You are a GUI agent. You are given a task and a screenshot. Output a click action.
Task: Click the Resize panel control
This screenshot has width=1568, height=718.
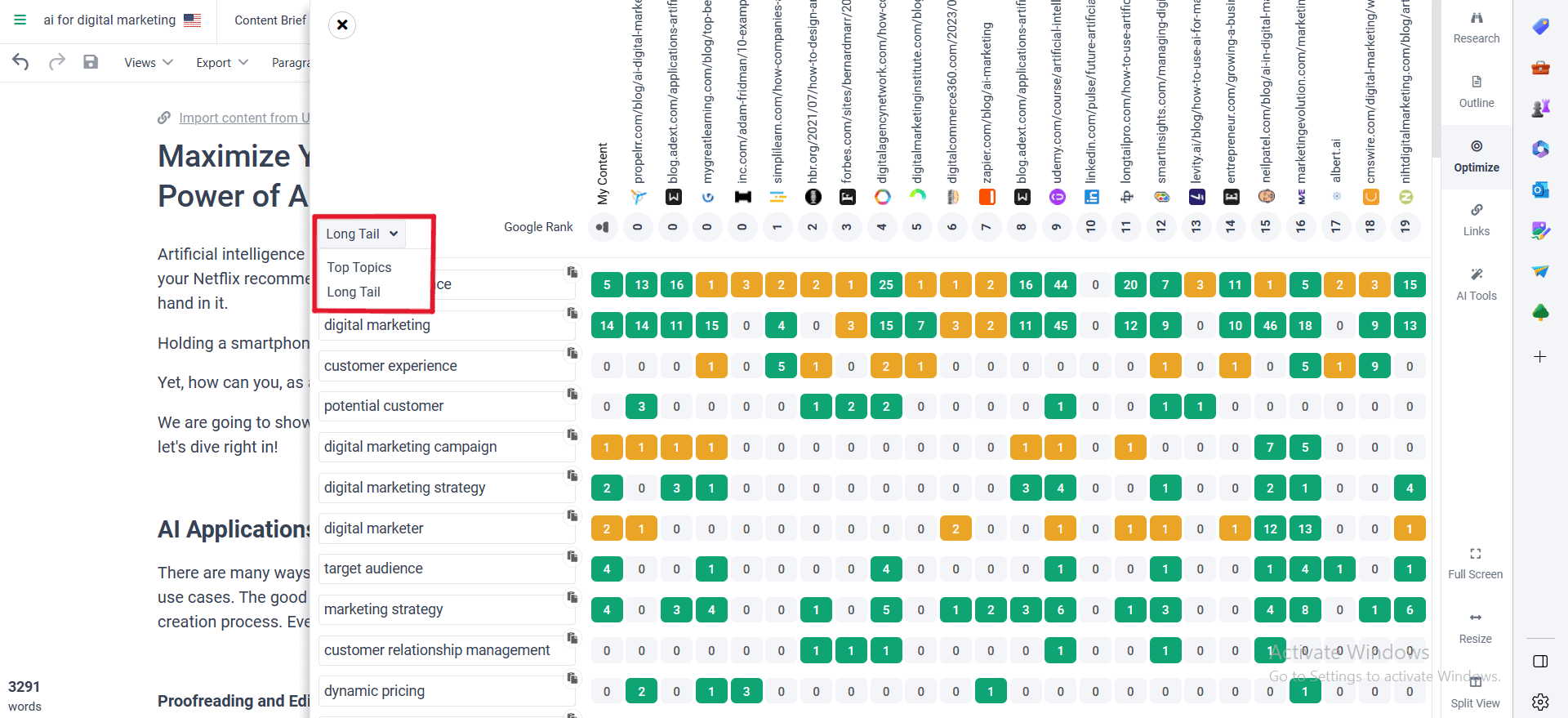(x=1476, y=628)
